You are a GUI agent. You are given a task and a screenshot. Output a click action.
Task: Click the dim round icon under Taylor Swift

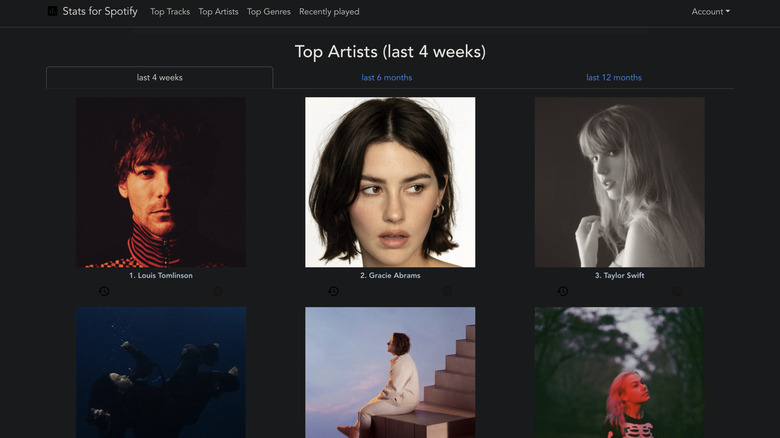[677, 291]
